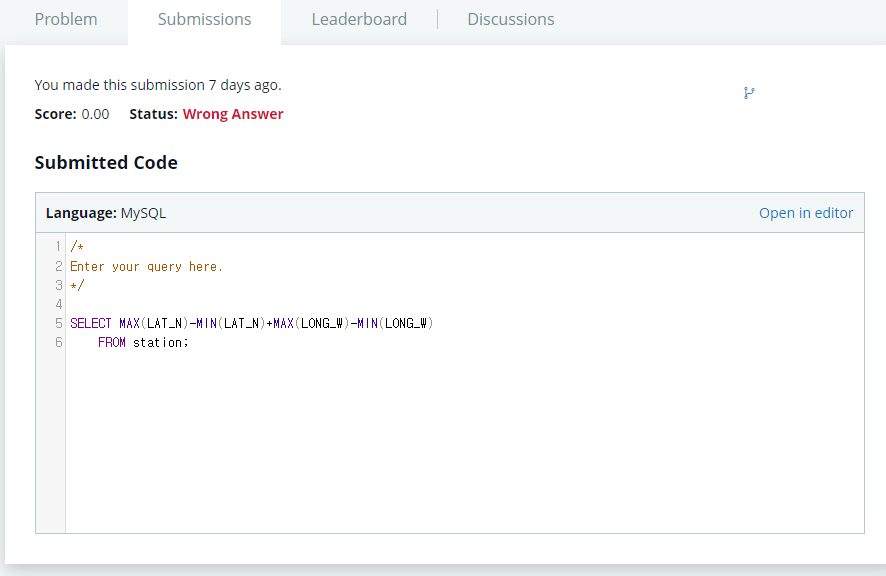Click the 'FROM station;' code line
Image resolution: width=886 pixels, height=576 pixels.
coord(143,343)
